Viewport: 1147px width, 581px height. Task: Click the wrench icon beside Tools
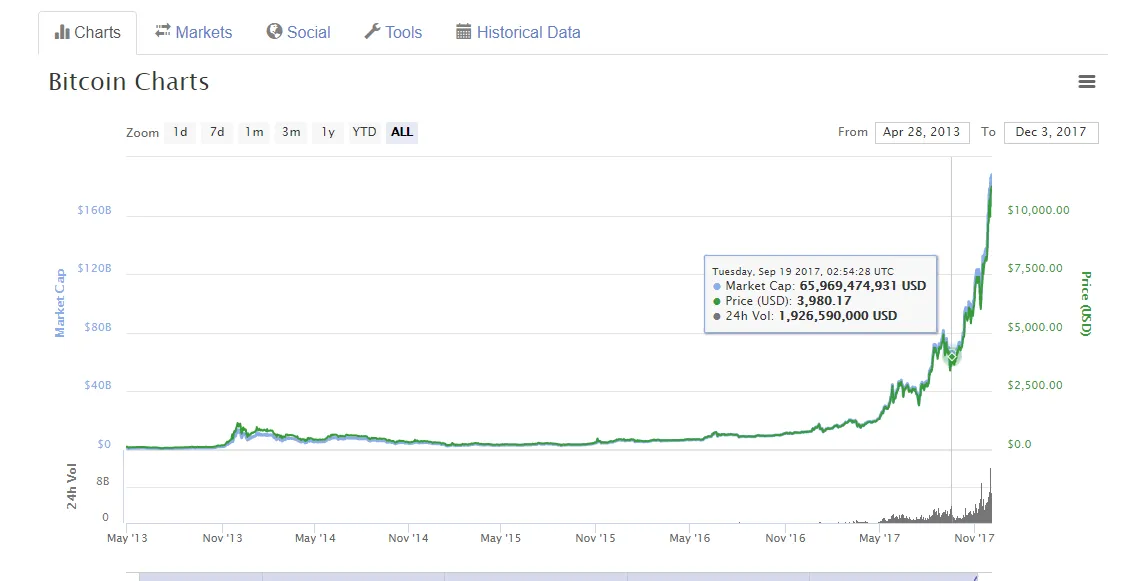point(372,31)
